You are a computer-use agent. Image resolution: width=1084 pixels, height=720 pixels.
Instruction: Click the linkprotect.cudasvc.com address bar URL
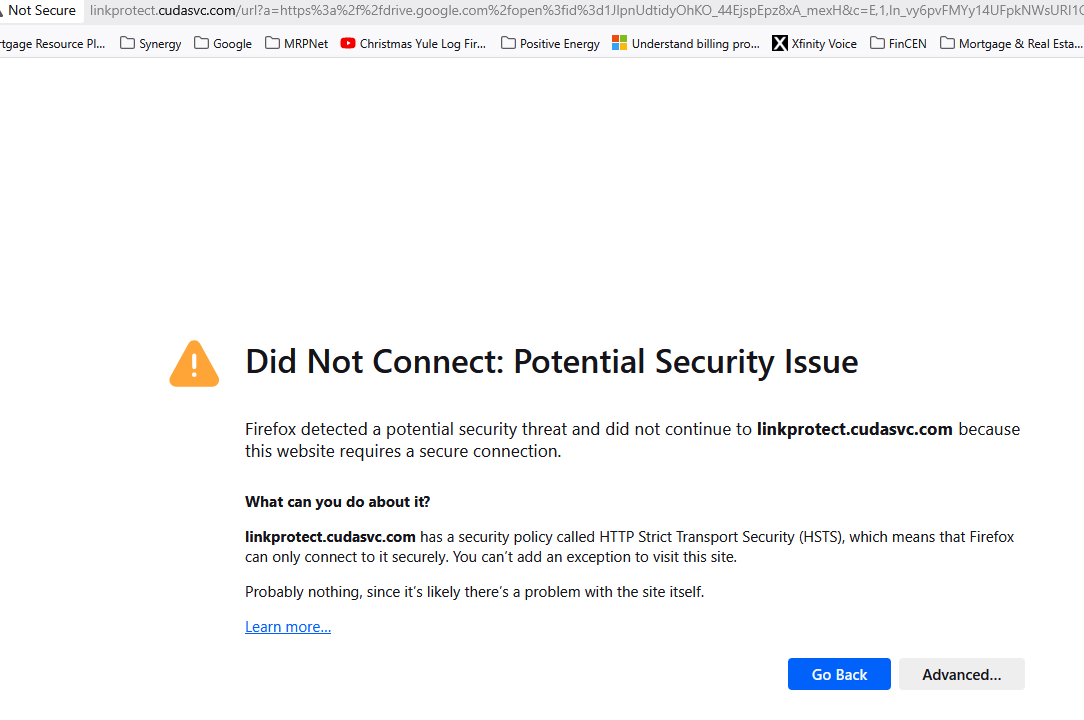pyautogui.click(x=580, y=11)
